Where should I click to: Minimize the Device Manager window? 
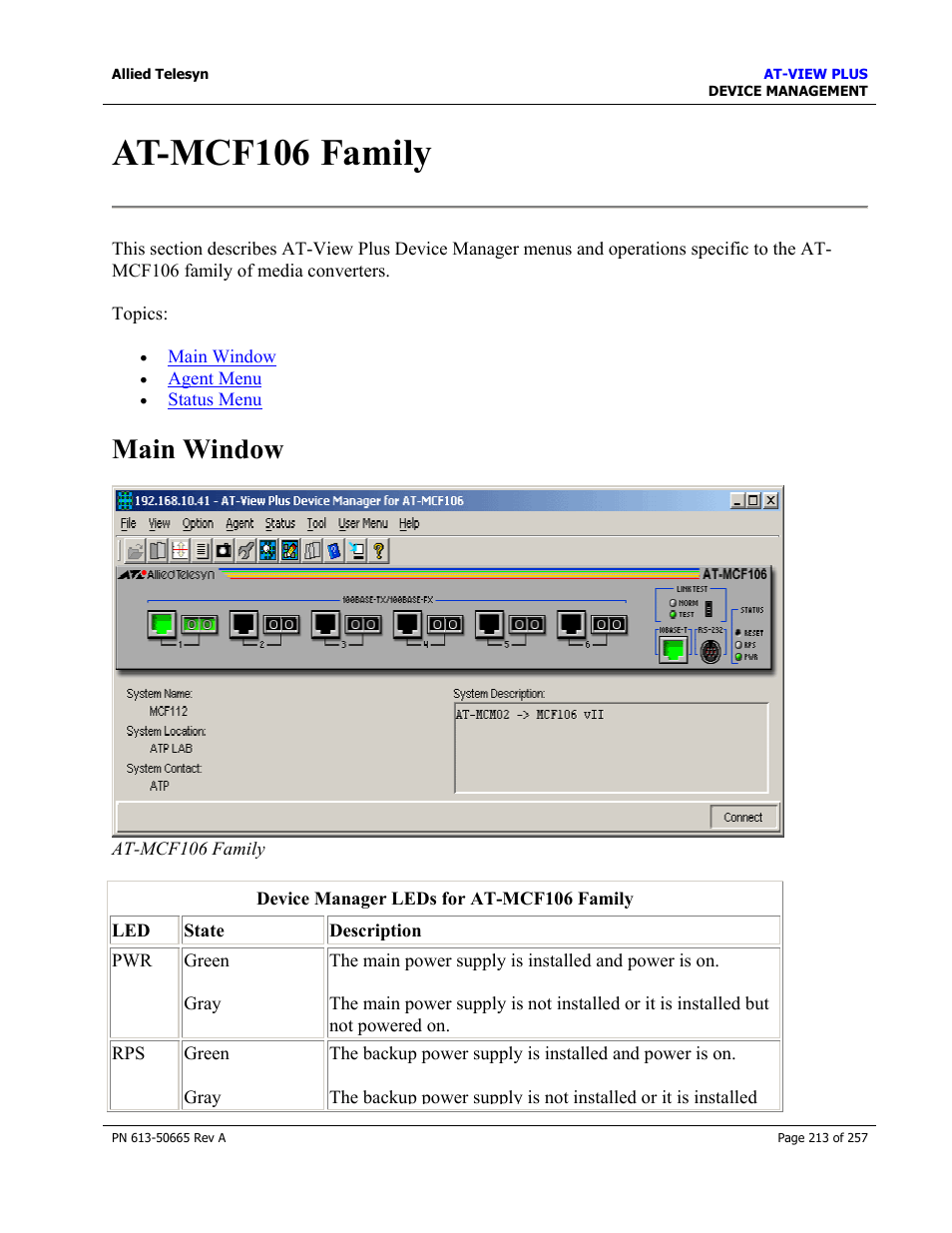[737, 500]
